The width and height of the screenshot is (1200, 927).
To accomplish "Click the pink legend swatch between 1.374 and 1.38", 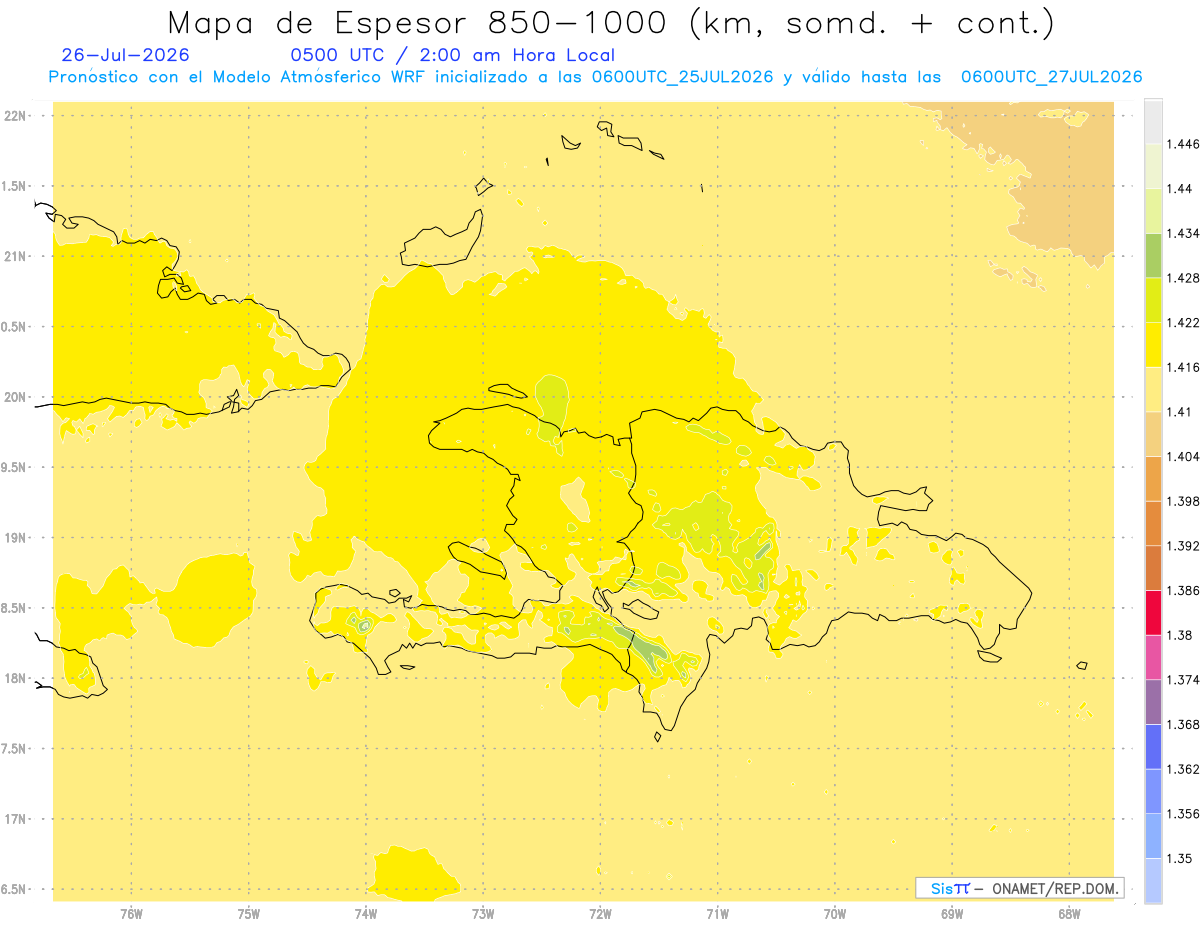I will [x=1153, y=657].
